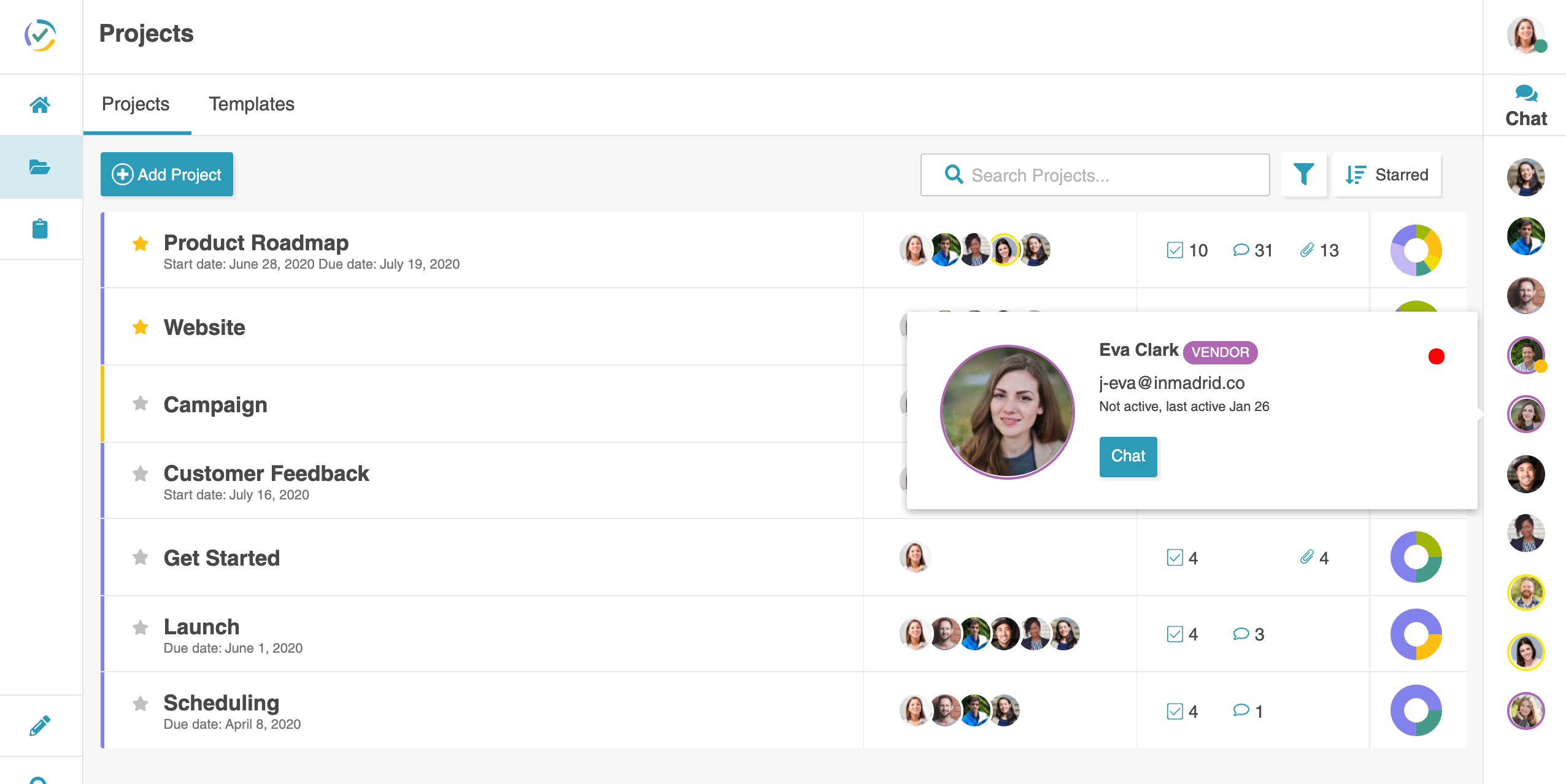
Task: Click the filter funnel icon
Action: 1303,175
